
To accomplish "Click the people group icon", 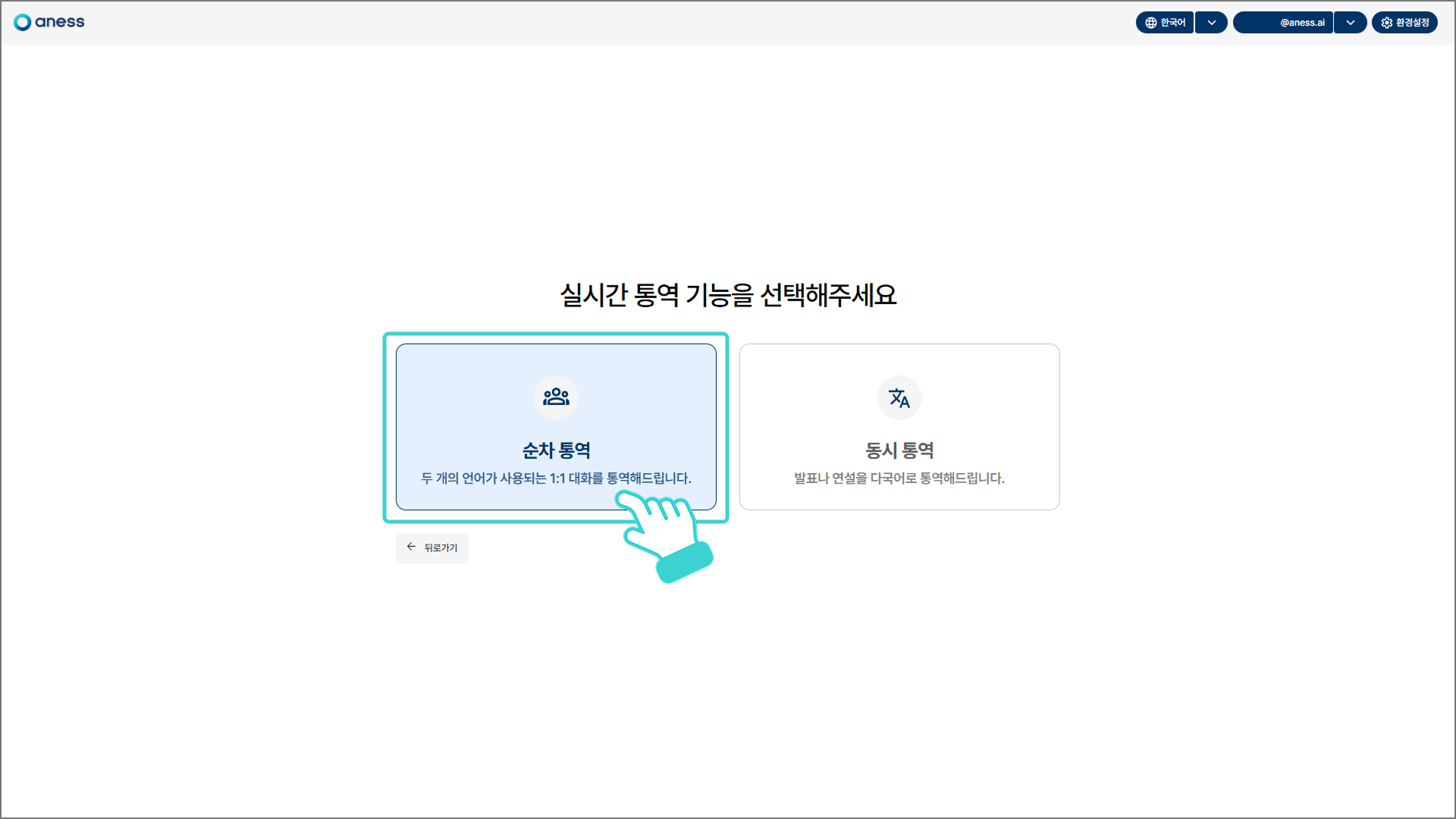I will tap(556, 397).
